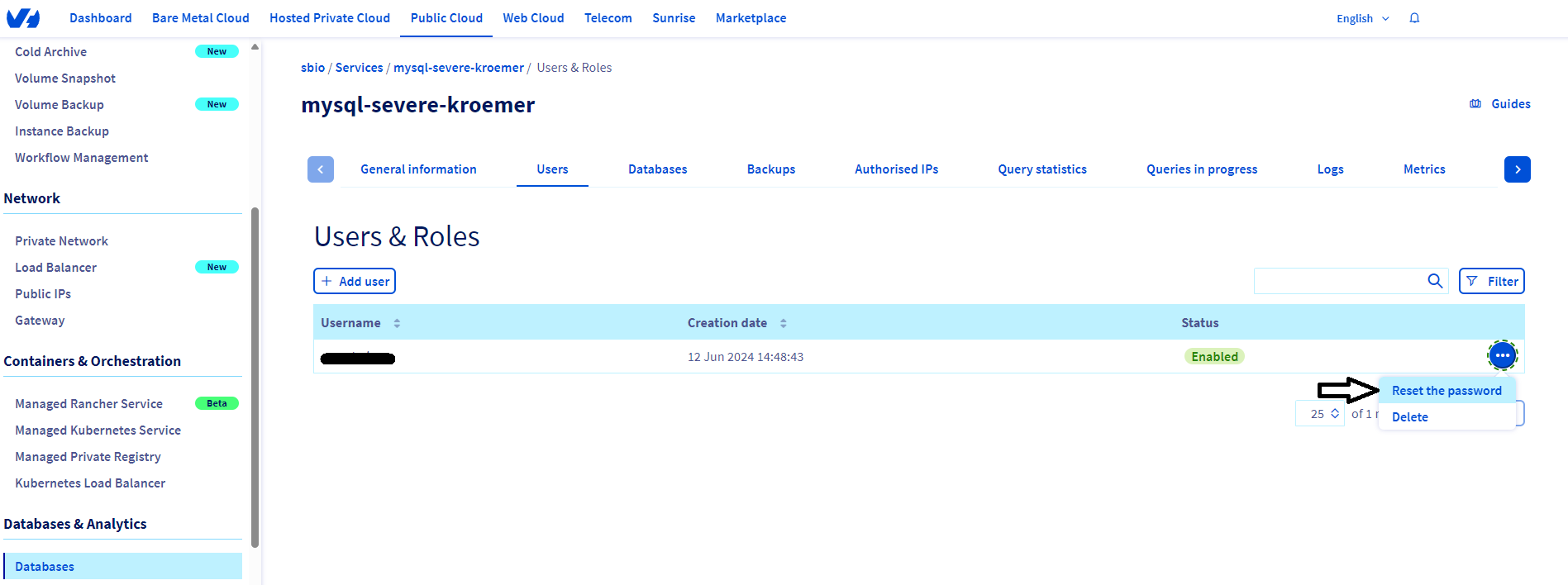
Task: Switch to the Databases tab
Action: pyautogui.click(x=658, y=169)
